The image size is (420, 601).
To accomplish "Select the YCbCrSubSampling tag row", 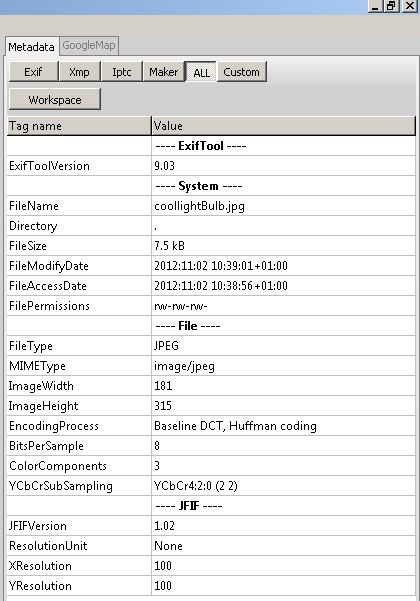I will (x=211, y=486).
